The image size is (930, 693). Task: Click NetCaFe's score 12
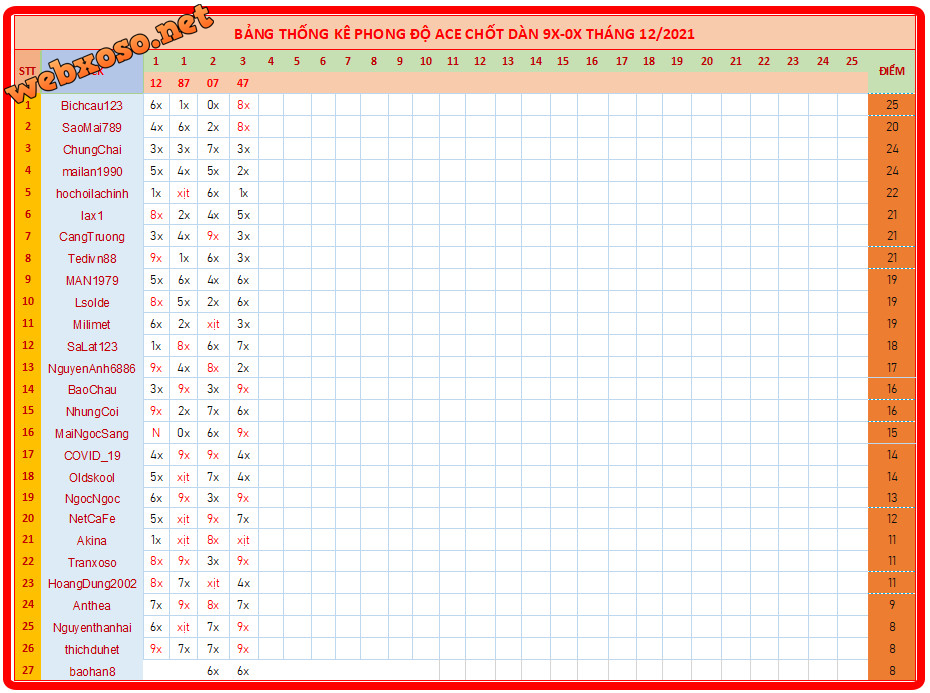pos(891,519)
